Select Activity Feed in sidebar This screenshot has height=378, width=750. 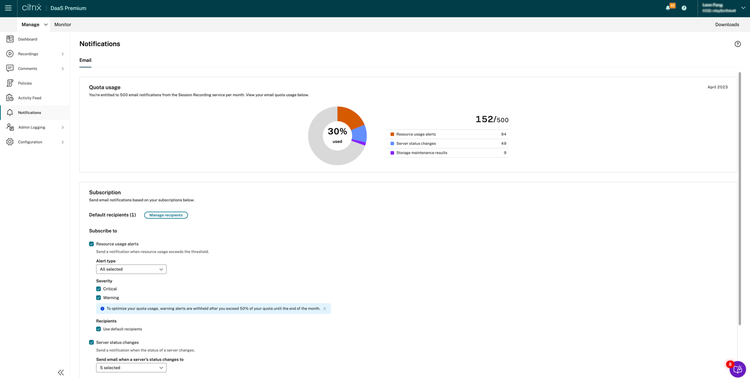pos(30,98)
